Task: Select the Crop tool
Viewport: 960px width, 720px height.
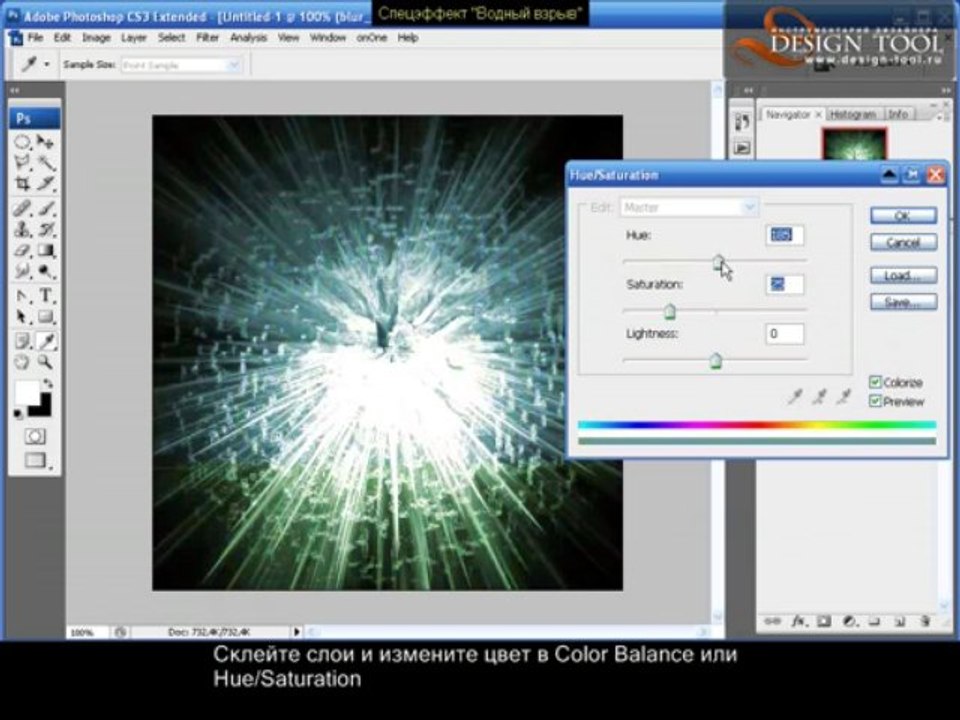Action: pos(23,183)
